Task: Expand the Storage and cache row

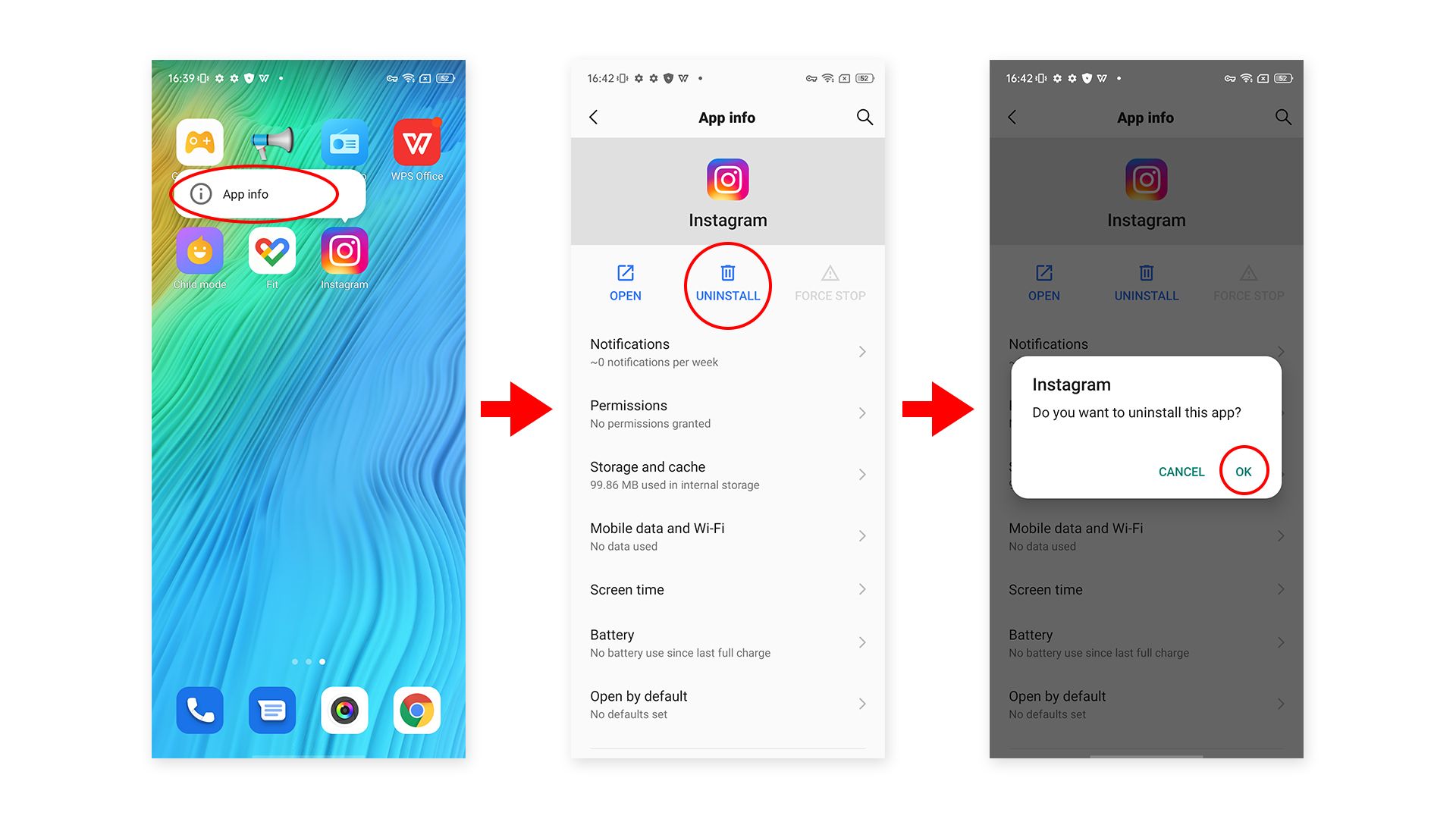Action: point(728,475)
